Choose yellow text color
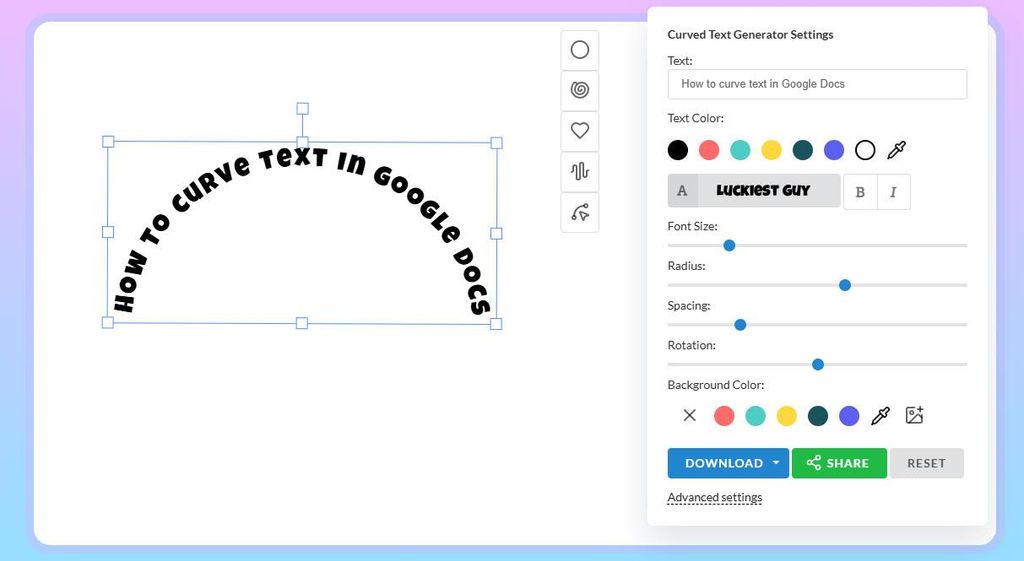Image resolution: width=1024 pixels, height=561 pixels. [x=771, y=150]
